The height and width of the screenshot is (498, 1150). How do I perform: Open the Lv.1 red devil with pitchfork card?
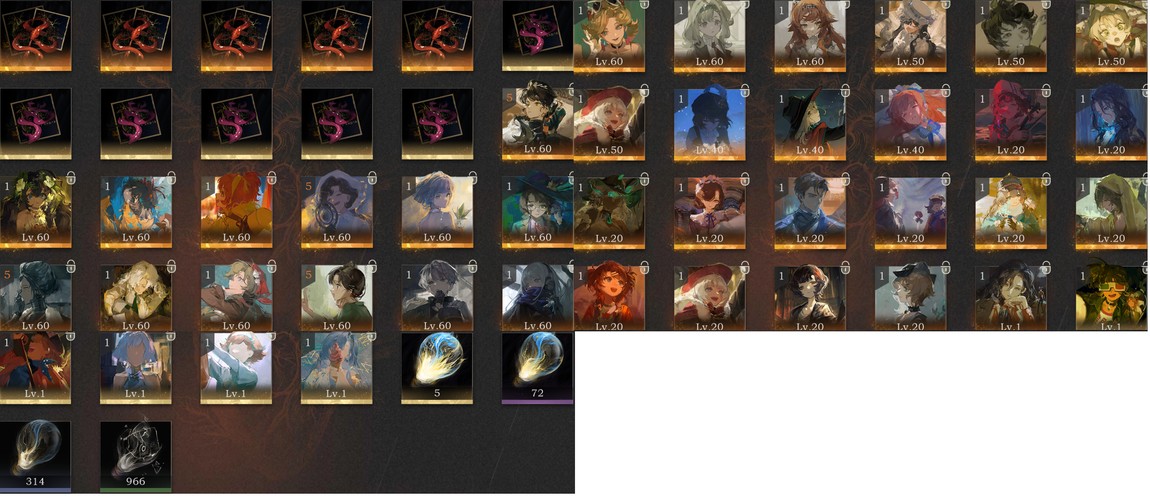[x=35, y=368]
